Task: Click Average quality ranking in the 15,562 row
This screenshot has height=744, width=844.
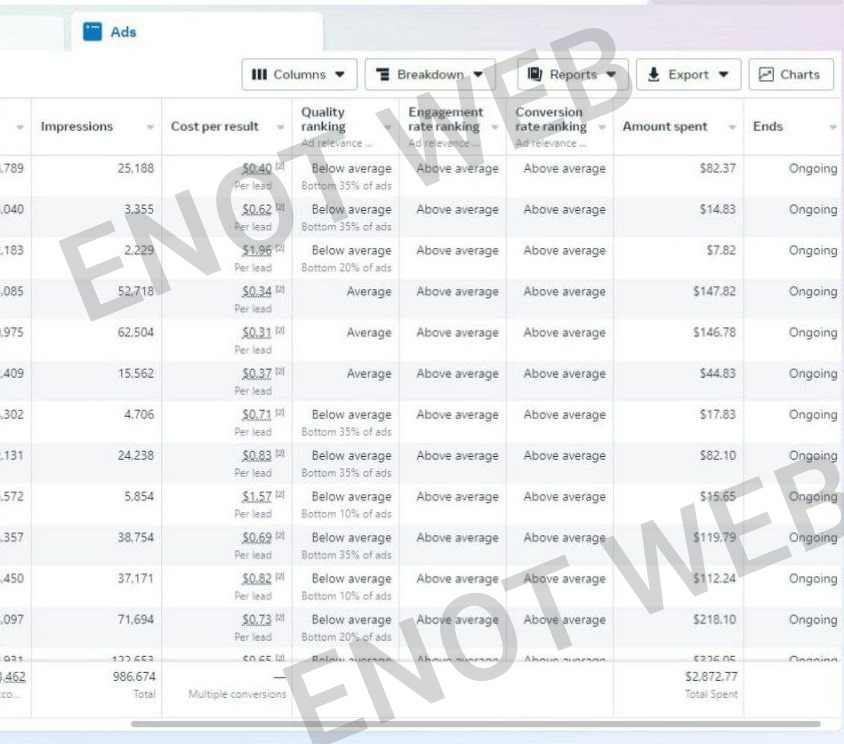Action: click(369, 374)
